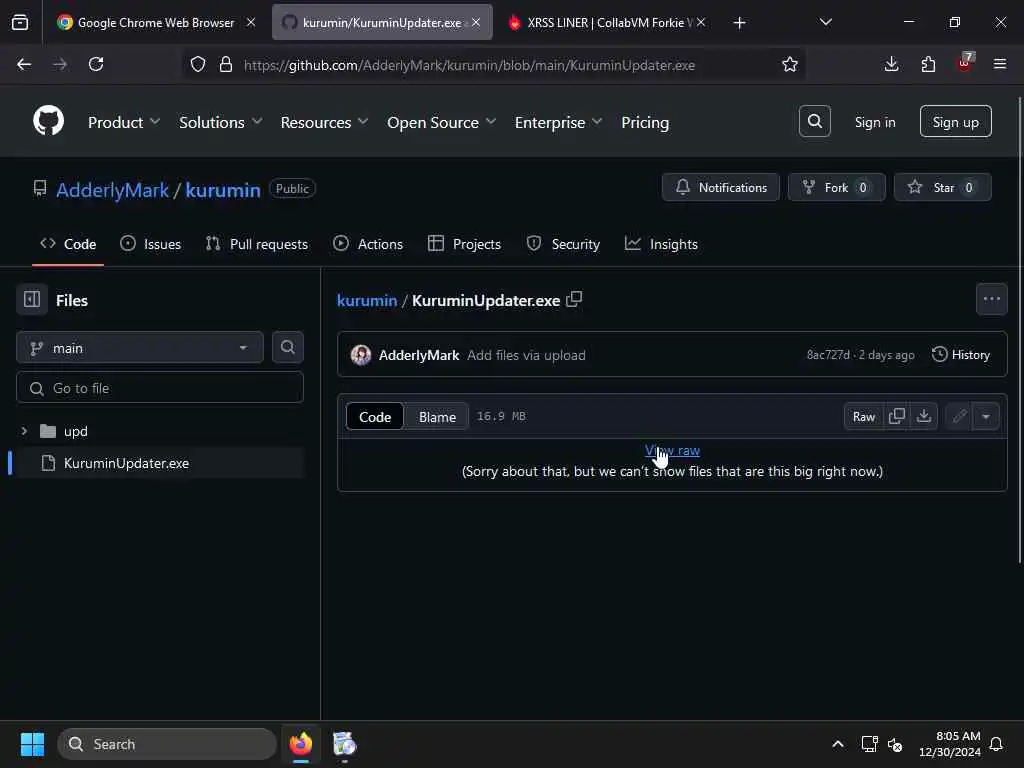Click the Windows taskbar Search box
Image resolution: width=1024 pixels, height=768 pixels.
[167, 744]
